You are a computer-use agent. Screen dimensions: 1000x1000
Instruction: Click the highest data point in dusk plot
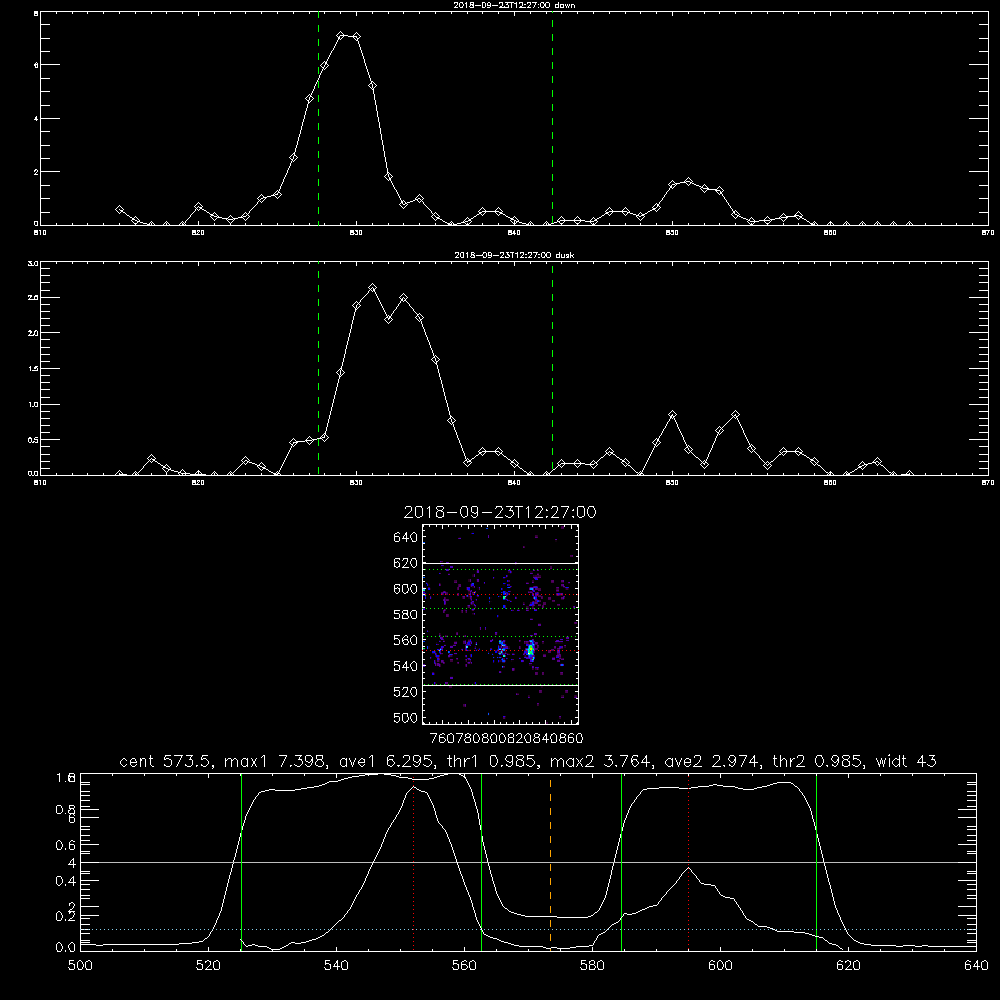click(372, 288)
